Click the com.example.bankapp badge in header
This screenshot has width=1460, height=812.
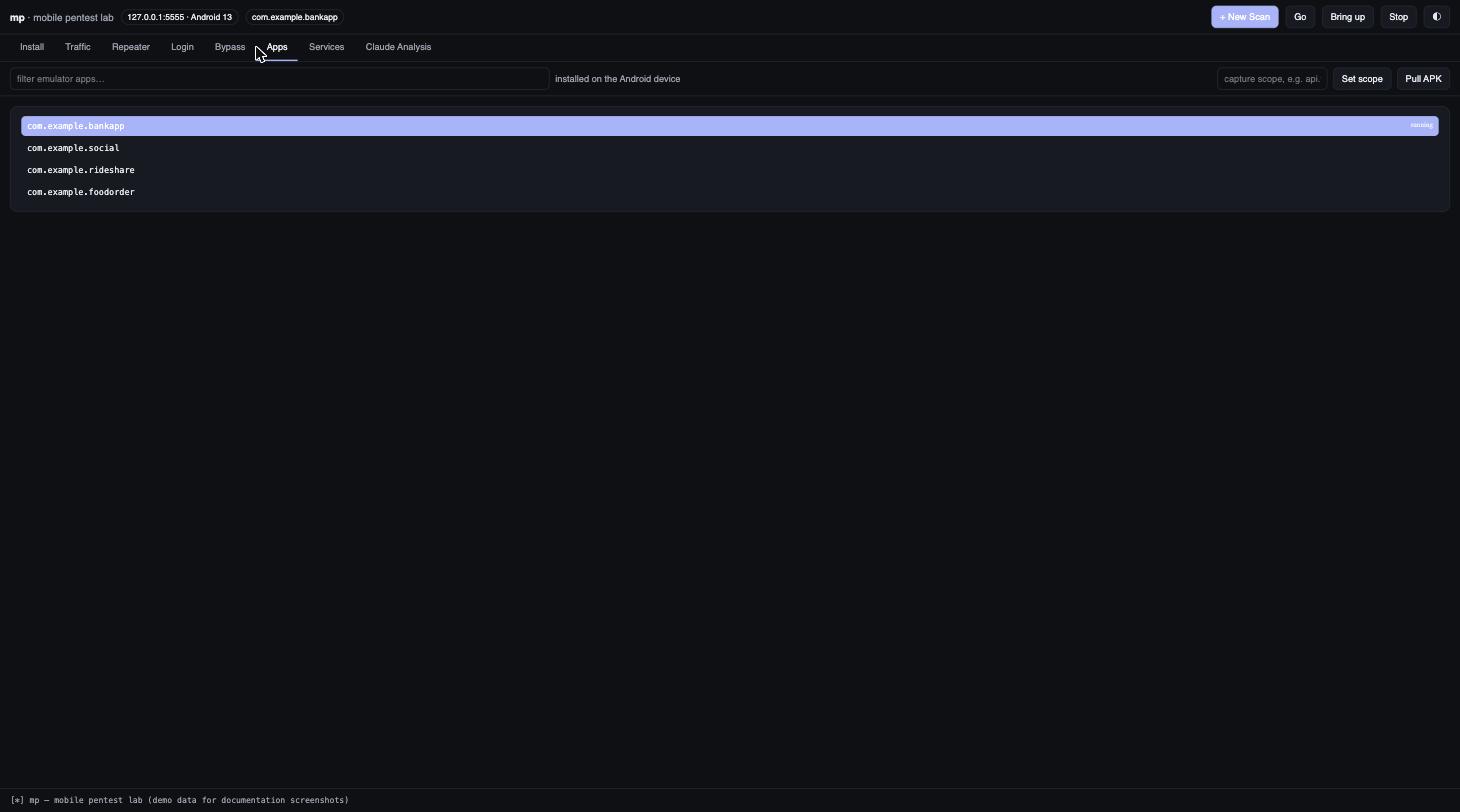tap(295, 17)
